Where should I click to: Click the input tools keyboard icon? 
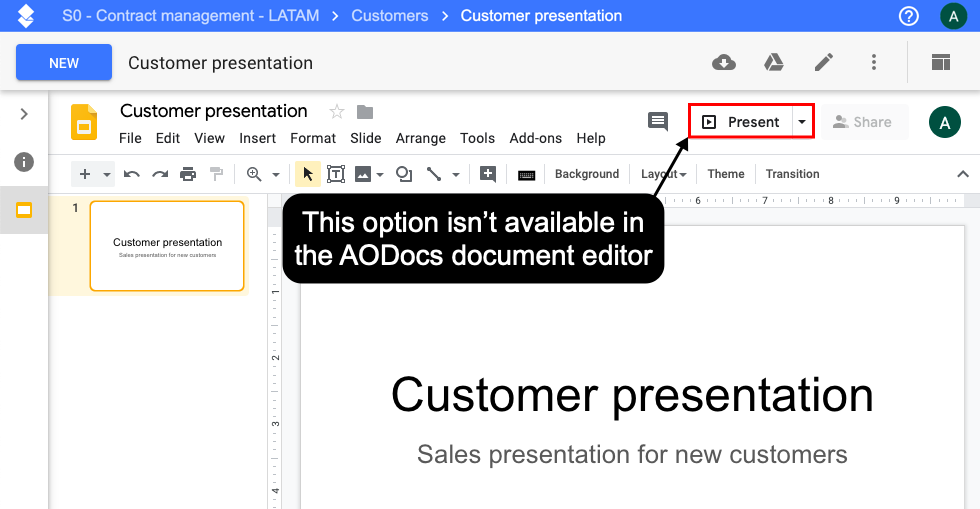[526, 175]
